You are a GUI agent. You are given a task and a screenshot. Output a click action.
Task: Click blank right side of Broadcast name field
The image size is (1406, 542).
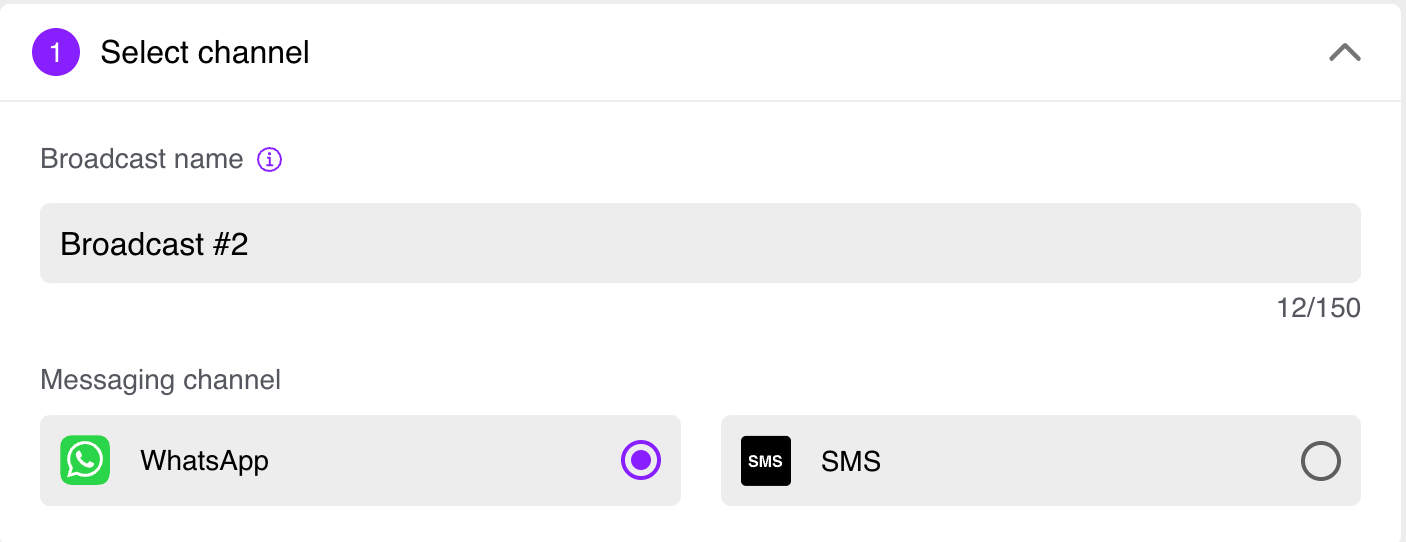900,243
